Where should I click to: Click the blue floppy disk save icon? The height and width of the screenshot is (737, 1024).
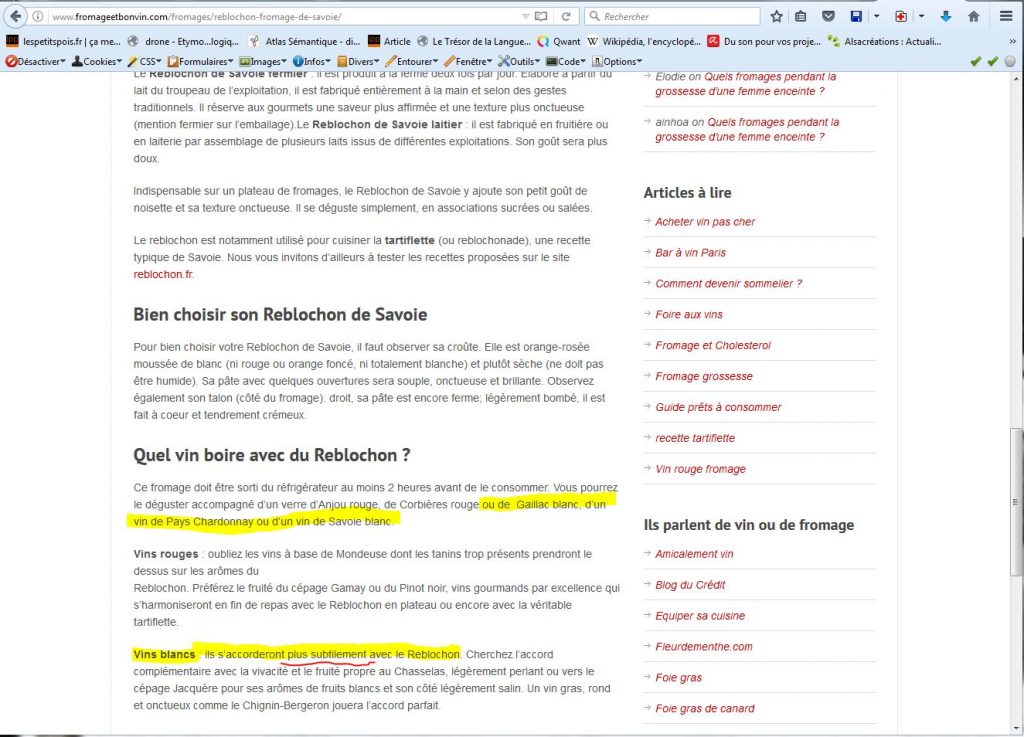pyautogui.click(x=856, y=16)
